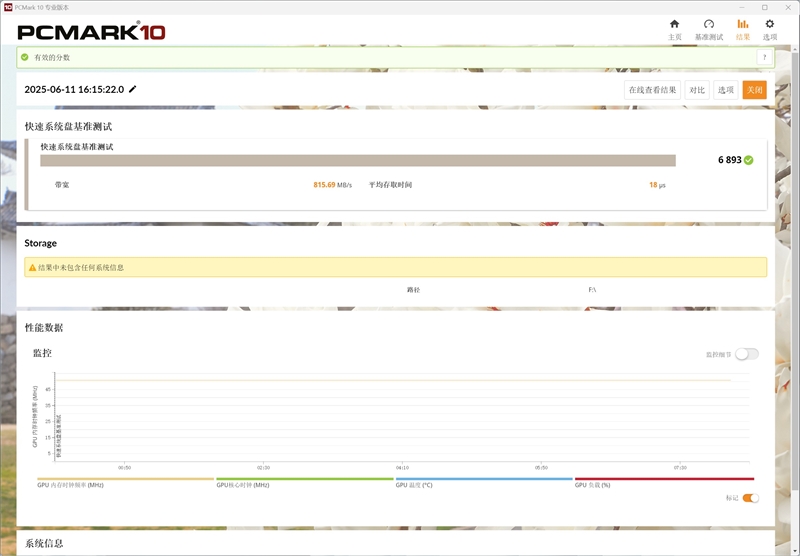Image resolution: width=800 pixels, height=556 pixels.
Task: Click the pencil icon beside the result date
Action: pos(133,89)
